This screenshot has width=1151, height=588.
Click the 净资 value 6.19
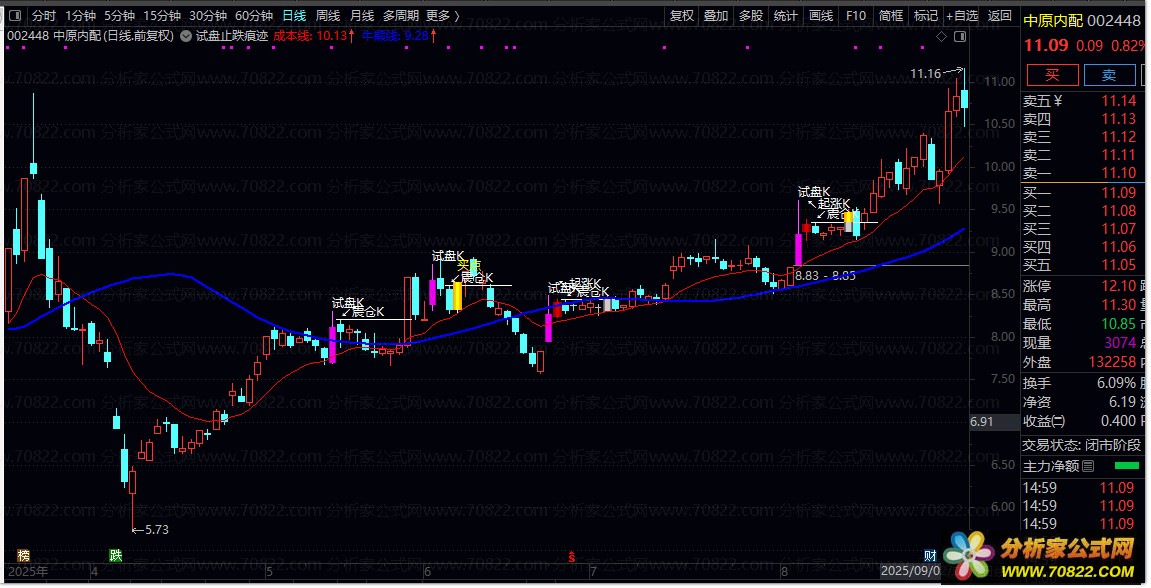pos(1122,402)
